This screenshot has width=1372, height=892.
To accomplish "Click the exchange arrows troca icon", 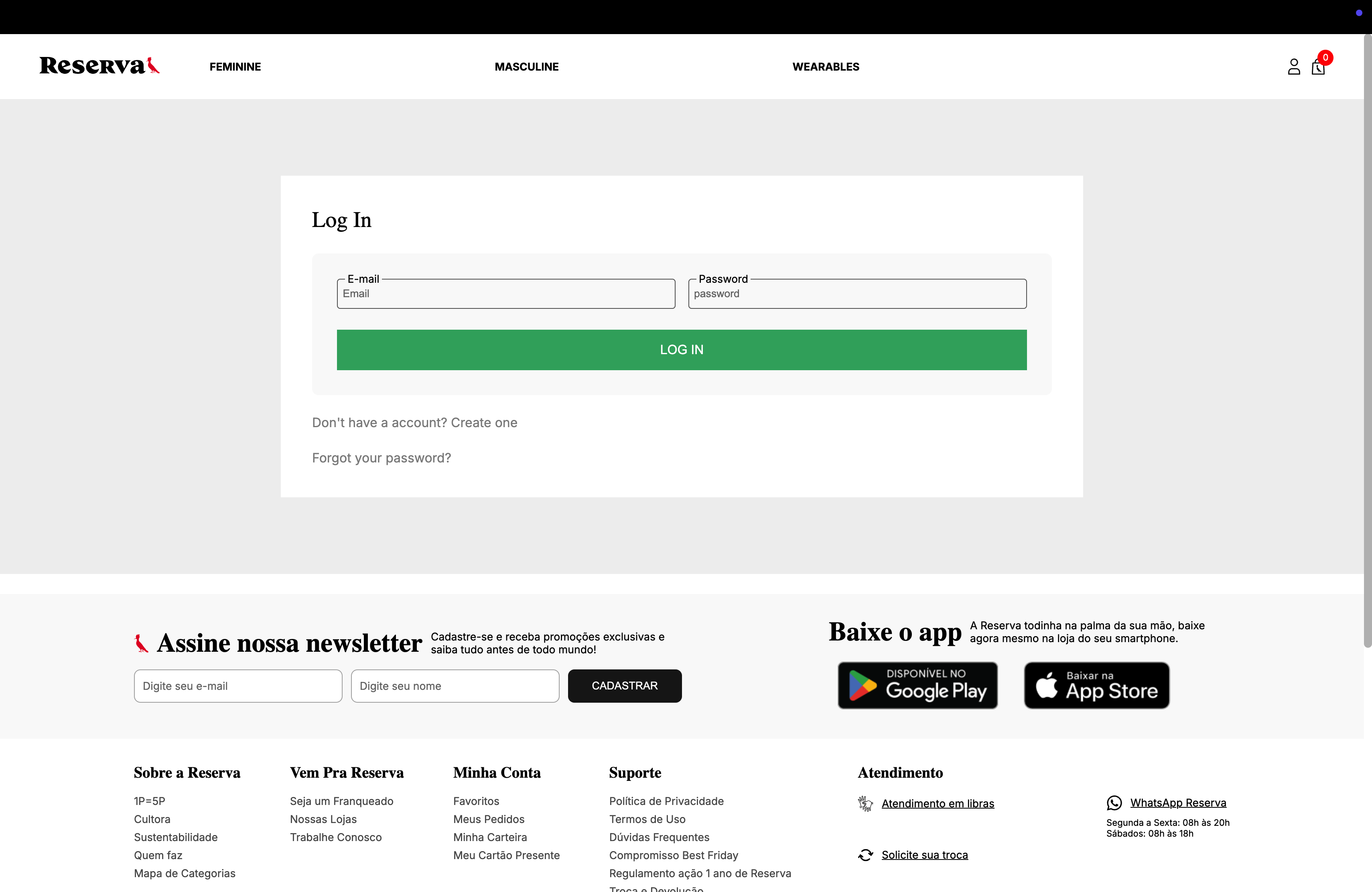I will [865, 855].
